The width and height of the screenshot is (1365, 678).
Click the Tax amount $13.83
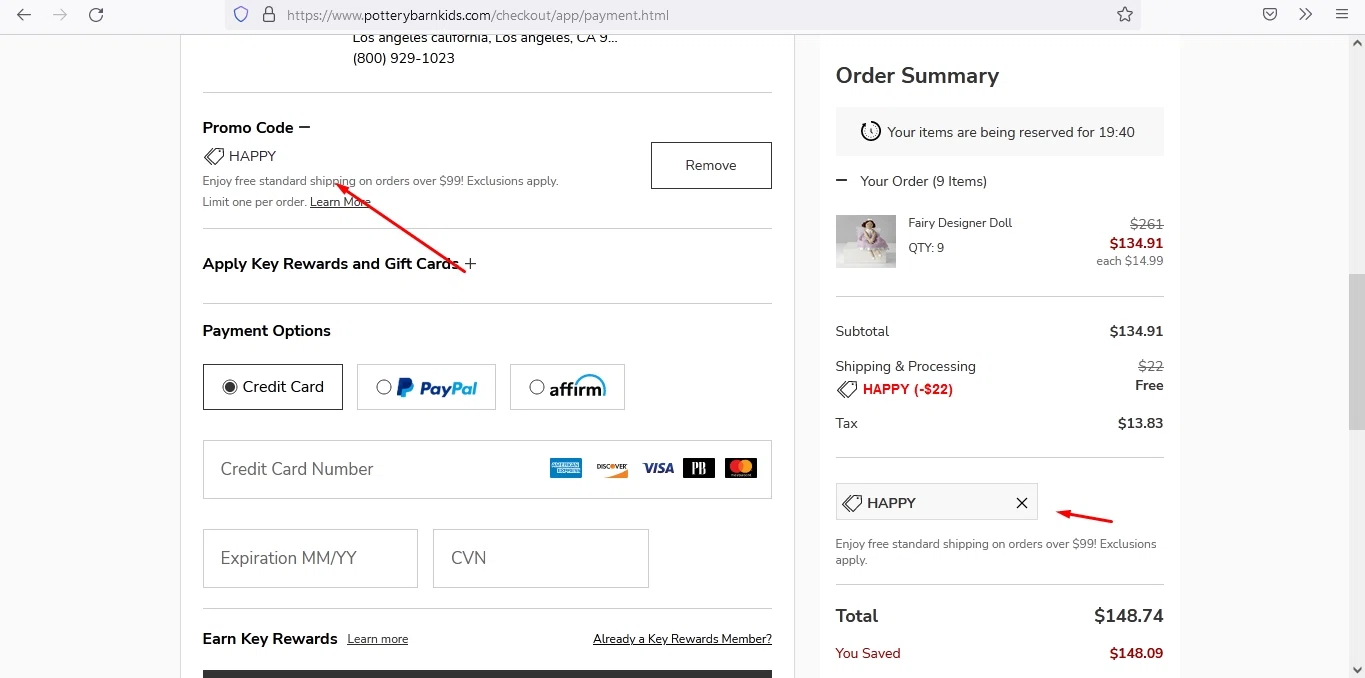pyautogui.click(x=1141, y=423)
